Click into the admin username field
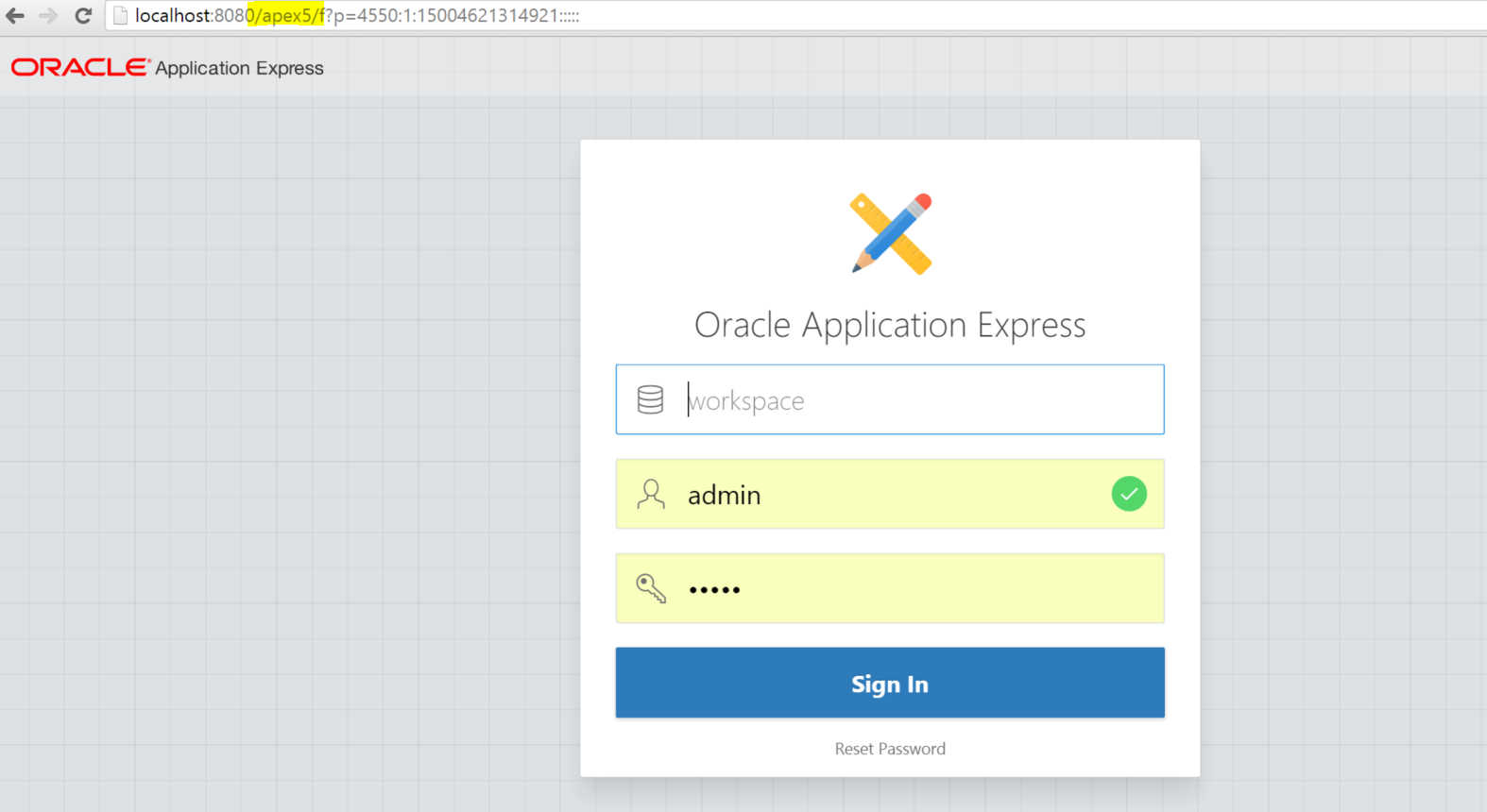 [890, 494]
